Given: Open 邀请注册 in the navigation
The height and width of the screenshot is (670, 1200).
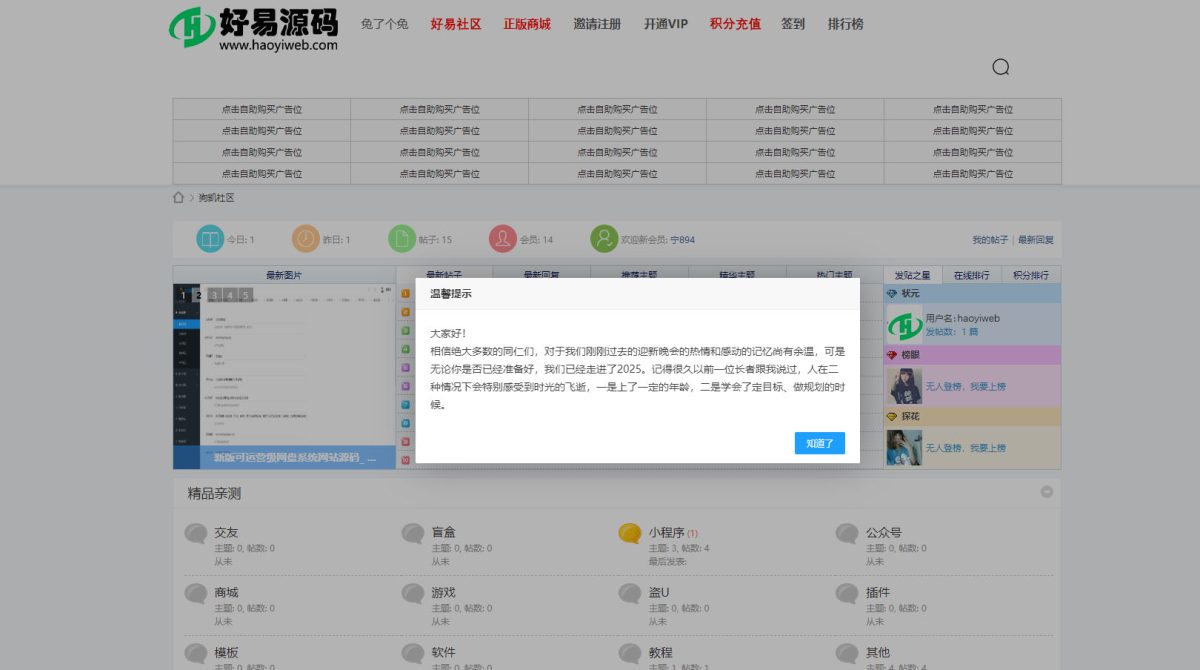Looking at the screenshot, I should [597, 24].
